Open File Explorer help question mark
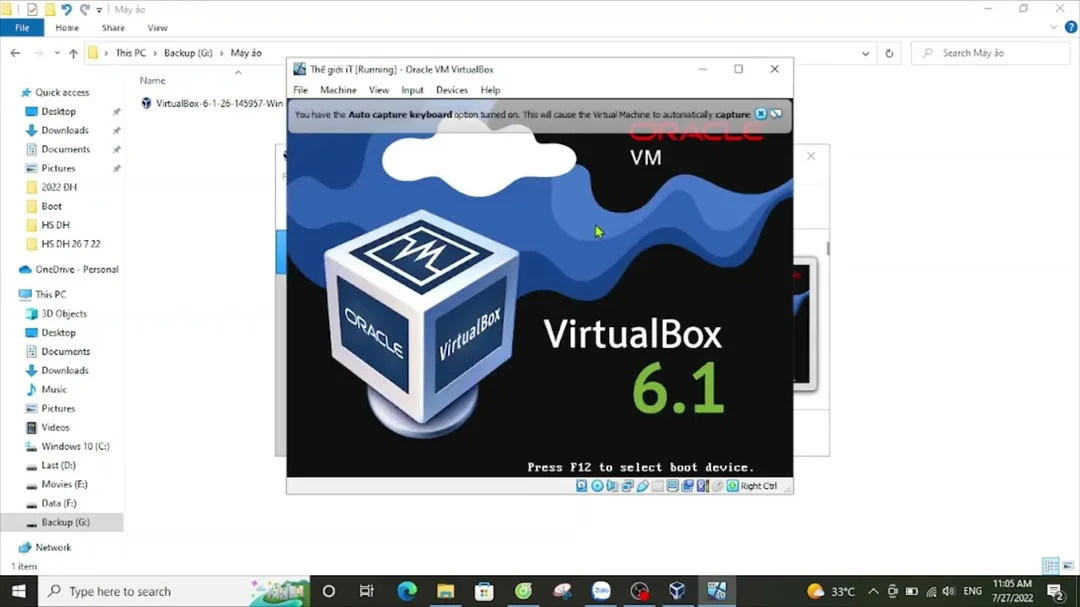 [1071, 28]
